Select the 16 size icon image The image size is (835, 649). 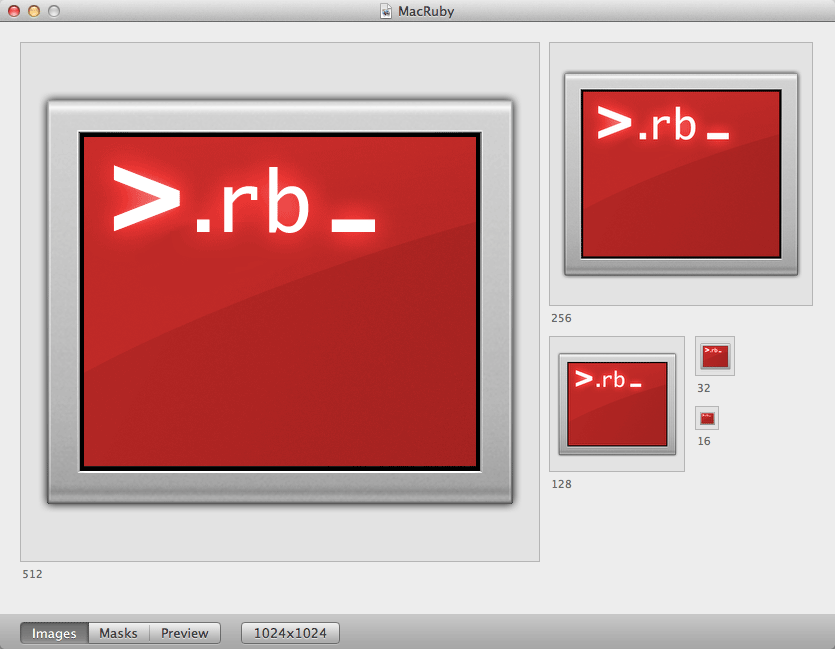[x=707, y=418]
